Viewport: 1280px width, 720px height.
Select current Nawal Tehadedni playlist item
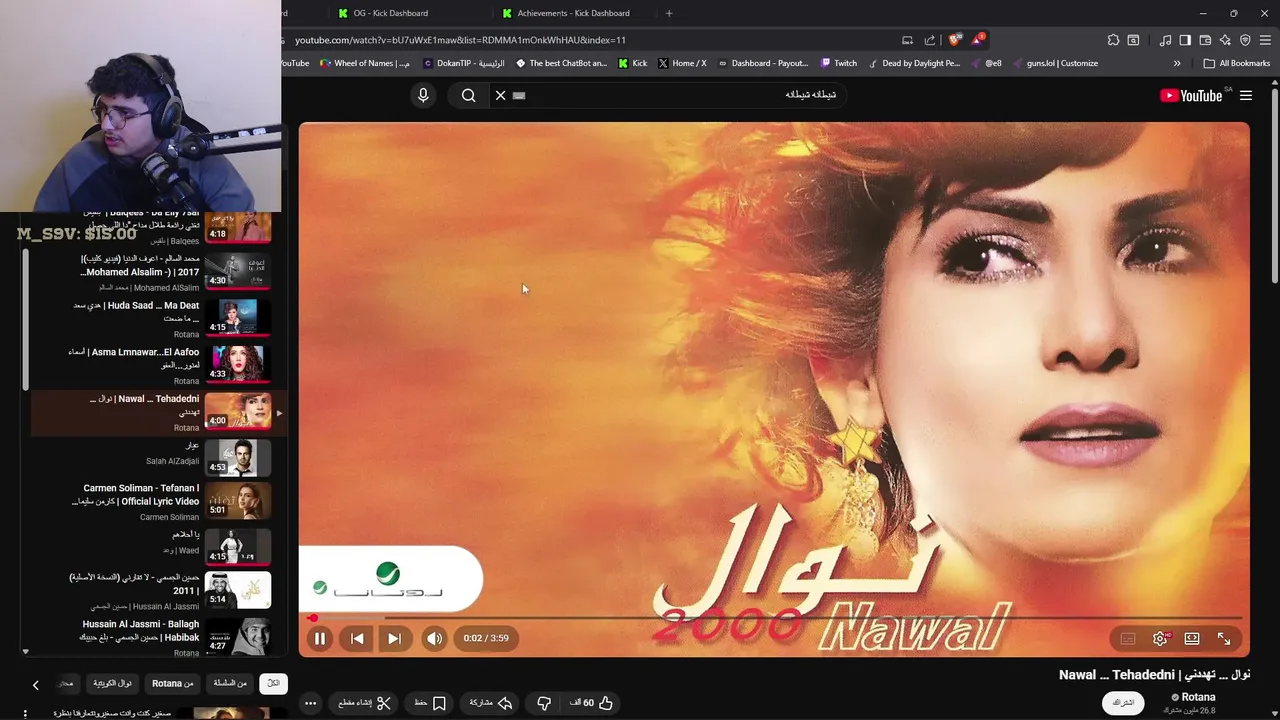coord(158,412)
